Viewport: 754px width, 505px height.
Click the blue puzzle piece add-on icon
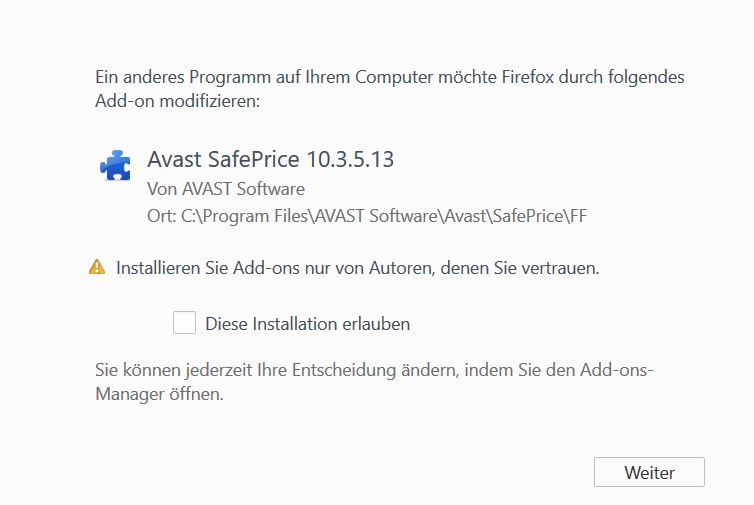pyautogui.click(x=115, y=164)
